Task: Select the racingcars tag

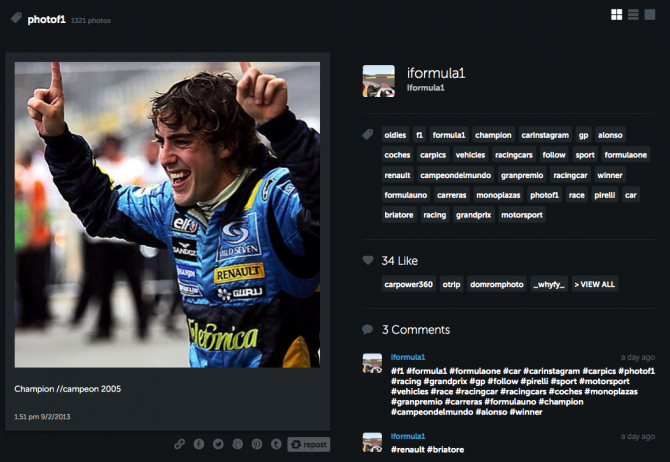Action: tap(514, 155)
